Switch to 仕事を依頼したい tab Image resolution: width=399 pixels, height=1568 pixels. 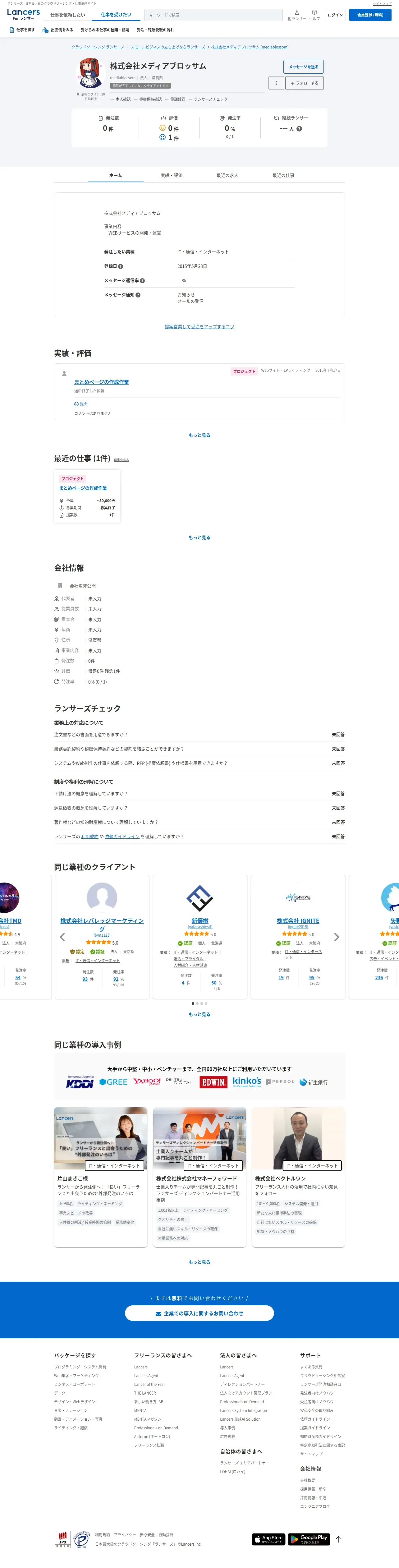67,15
